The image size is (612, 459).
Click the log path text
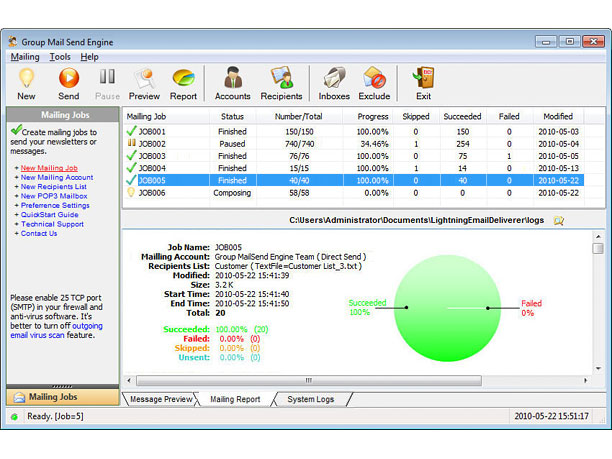(416, 221)
